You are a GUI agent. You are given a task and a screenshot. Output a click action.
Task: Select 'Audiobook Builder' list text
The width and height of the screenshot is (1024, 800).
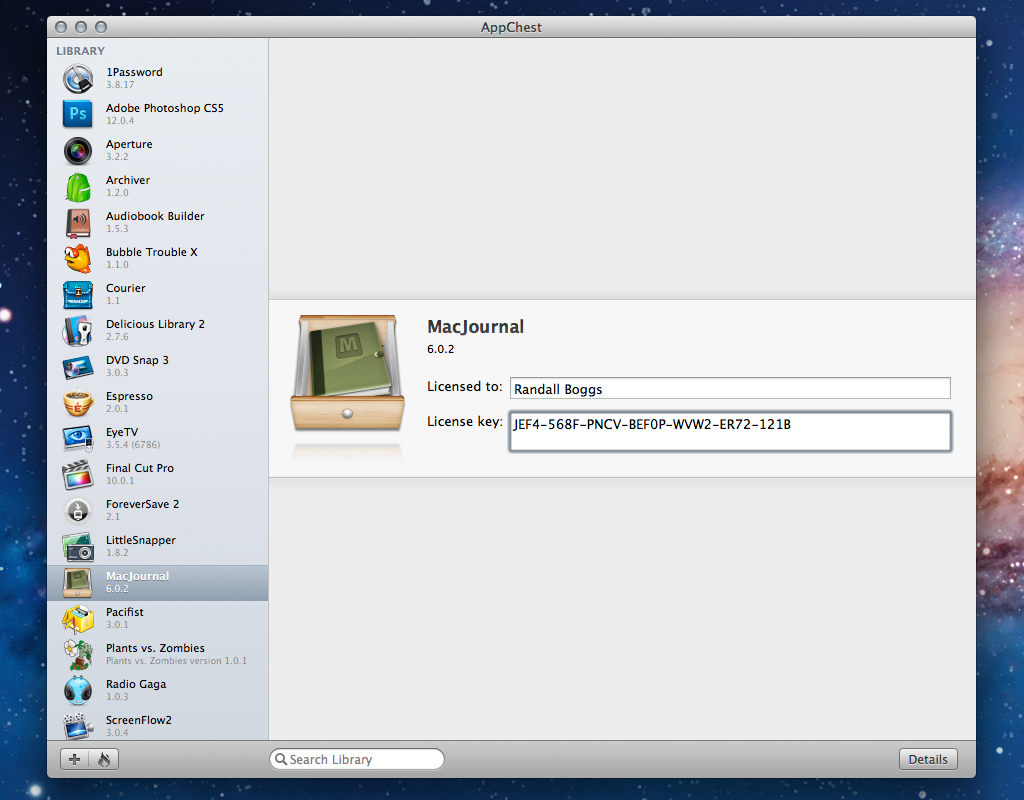tap(155, 216)
